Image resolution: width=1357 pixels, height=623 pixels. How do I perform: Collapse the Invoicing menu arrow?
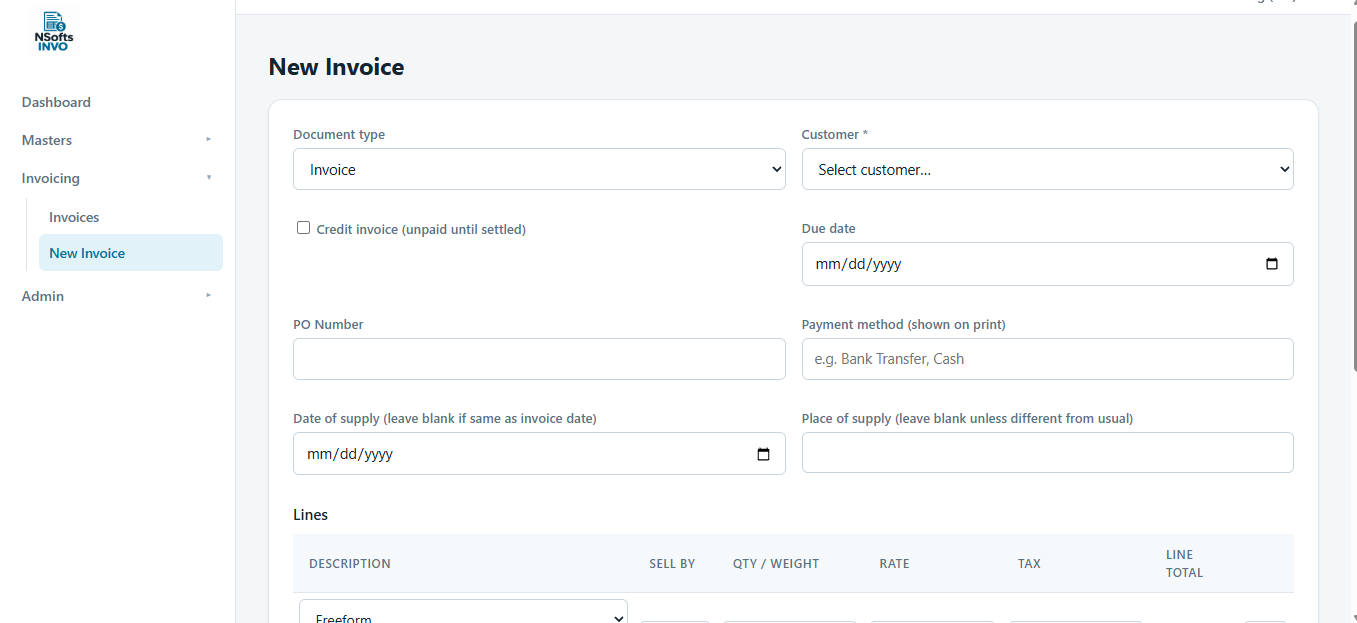209,177
